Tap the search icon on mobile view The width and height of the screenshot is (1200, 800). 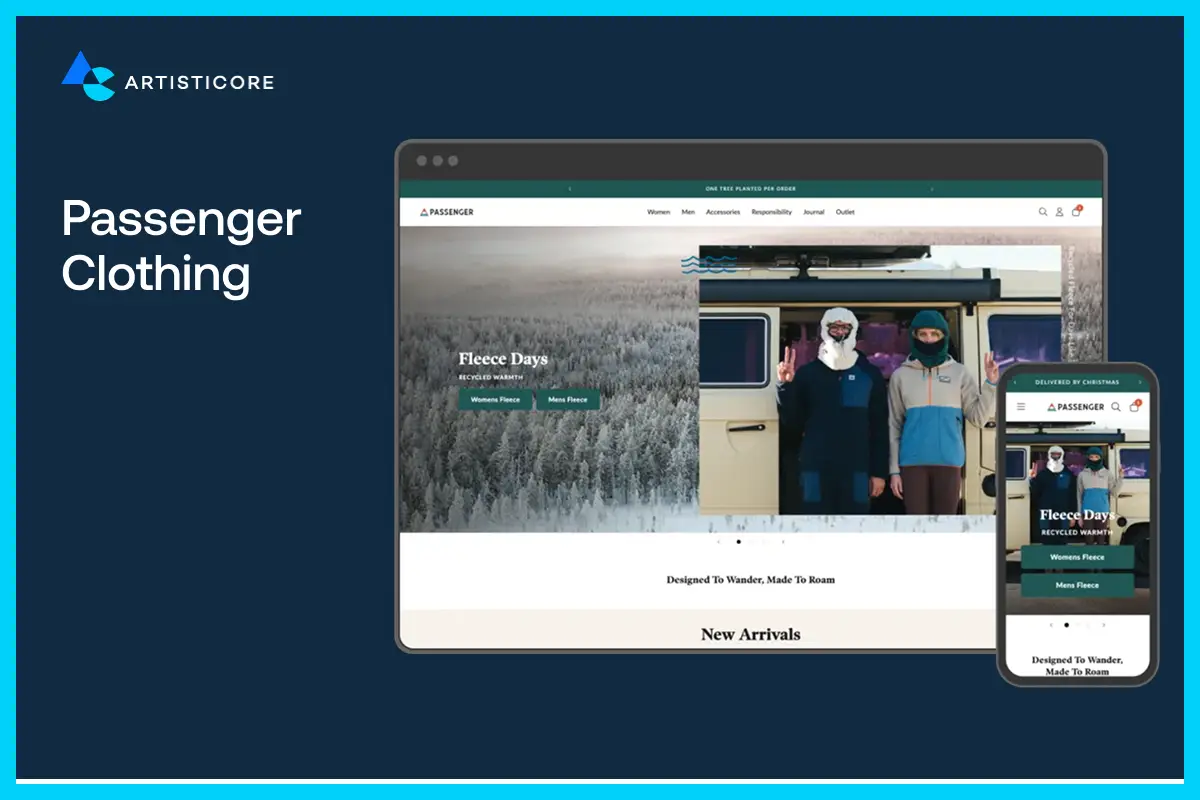click(1116, 407)
